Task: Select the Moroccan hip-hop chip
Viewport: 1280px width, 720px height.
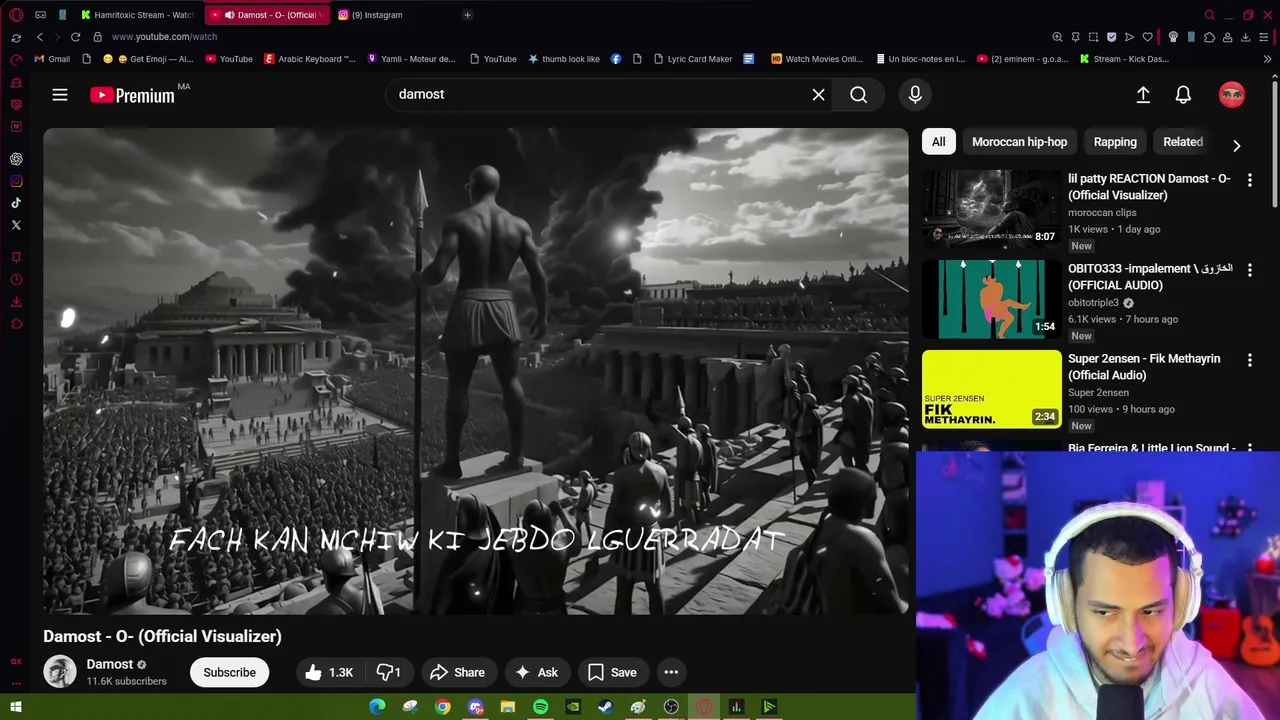Action: (x=1019, y=142)
